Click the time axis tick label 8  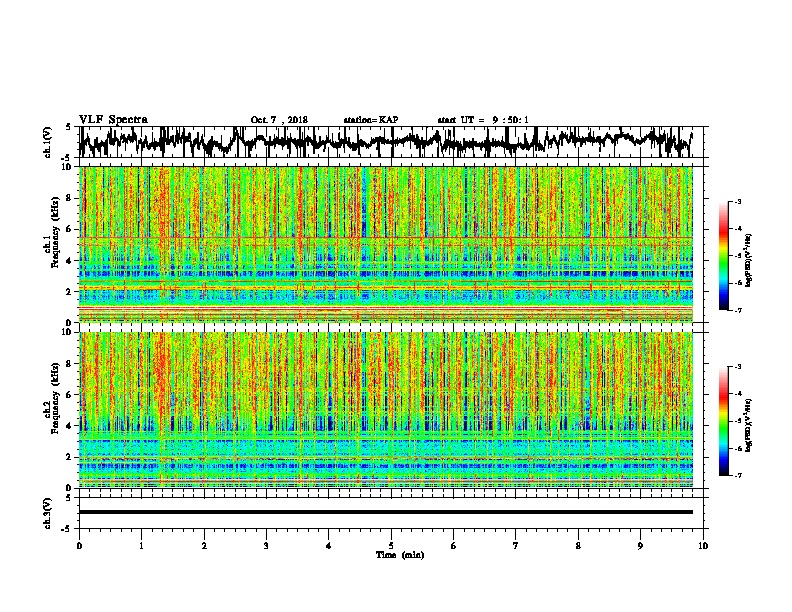[578, 546]
